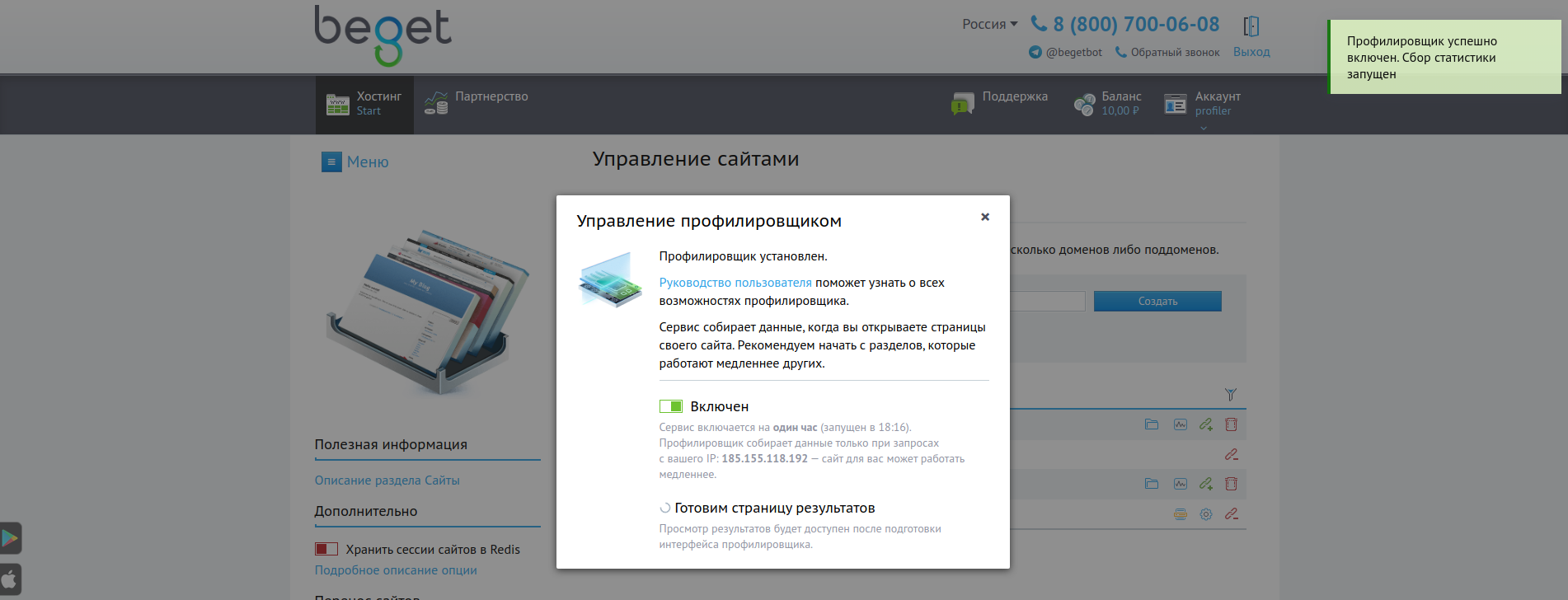Attach domain with green link-plus icon, first site

click(x=1206, y=424)
